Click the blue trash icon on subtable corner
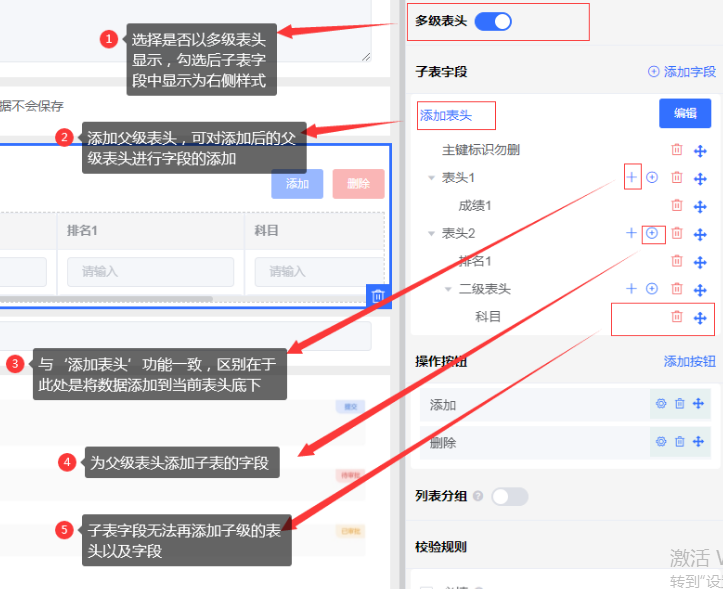This screenshot has width=723, height=589. (x=378, y=296)
